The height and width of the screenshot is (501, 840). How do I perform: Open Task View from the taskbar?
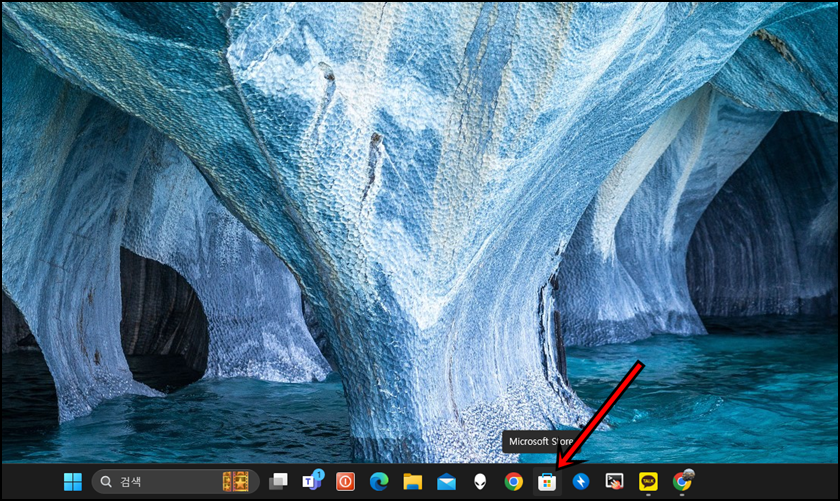click(278, 482)
